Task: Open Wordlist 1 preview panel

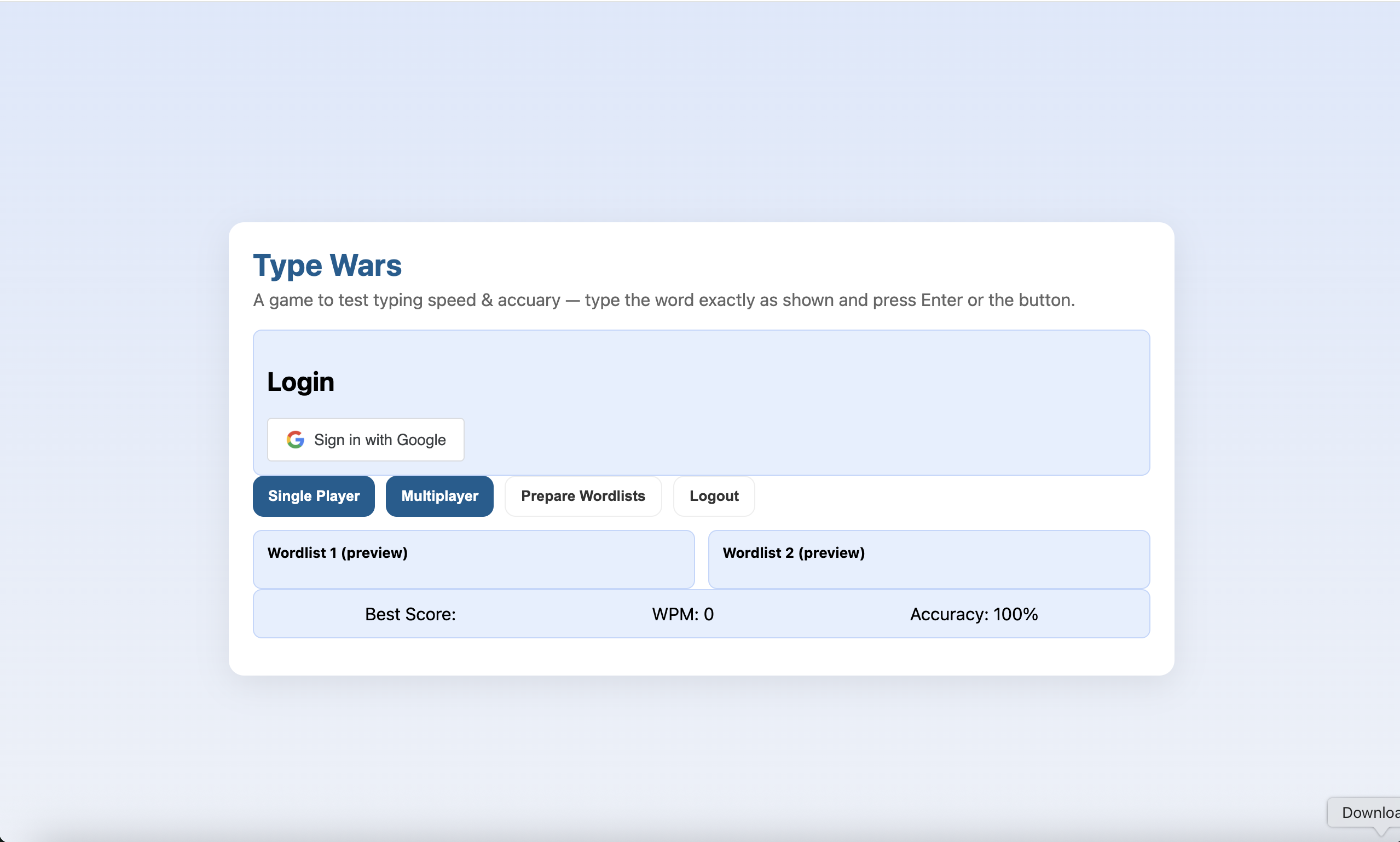Action: (473, 559)
